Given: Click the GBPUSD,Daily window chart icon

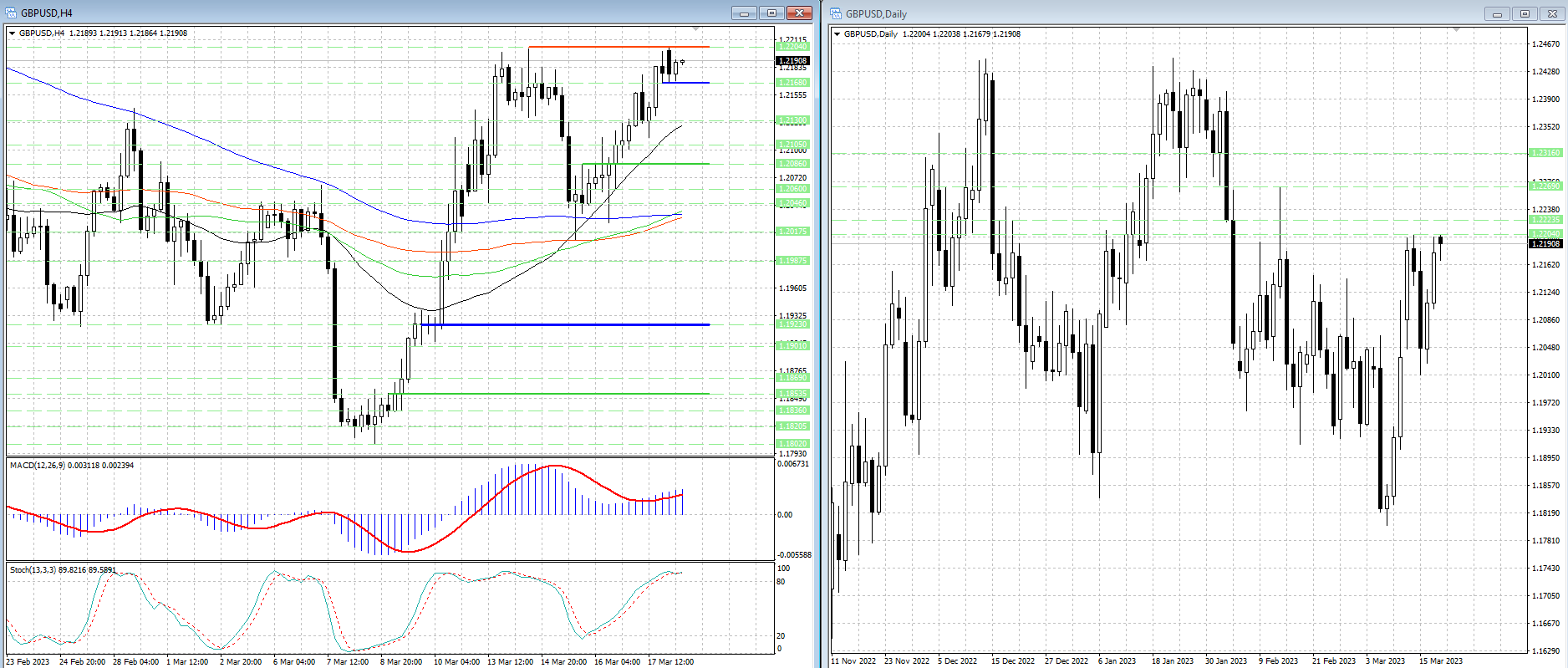Looking at the screenshot, I should (836, 13).
